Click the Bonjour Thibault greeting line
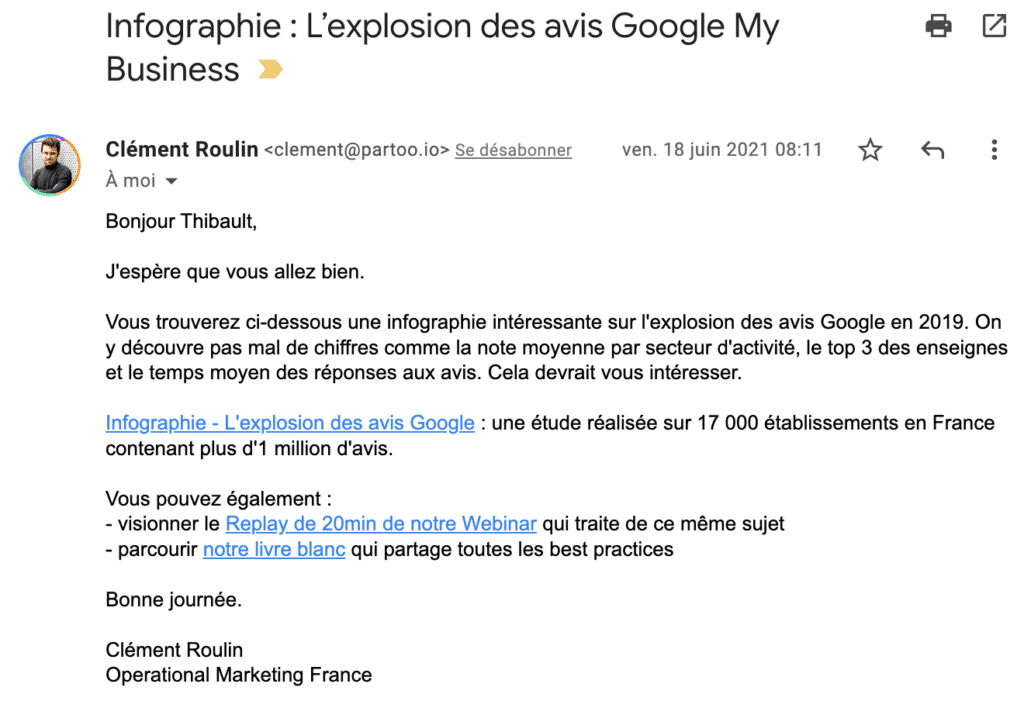 182,221
